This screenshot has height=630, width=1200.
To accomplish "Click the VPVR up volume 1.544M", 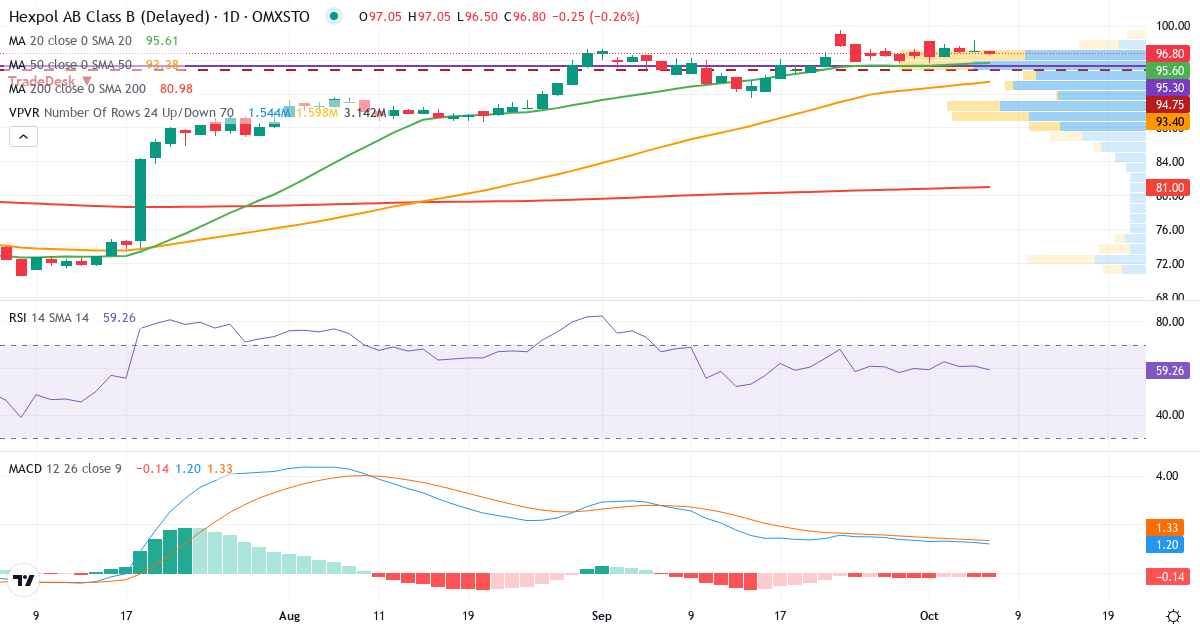I will [270, 113].
